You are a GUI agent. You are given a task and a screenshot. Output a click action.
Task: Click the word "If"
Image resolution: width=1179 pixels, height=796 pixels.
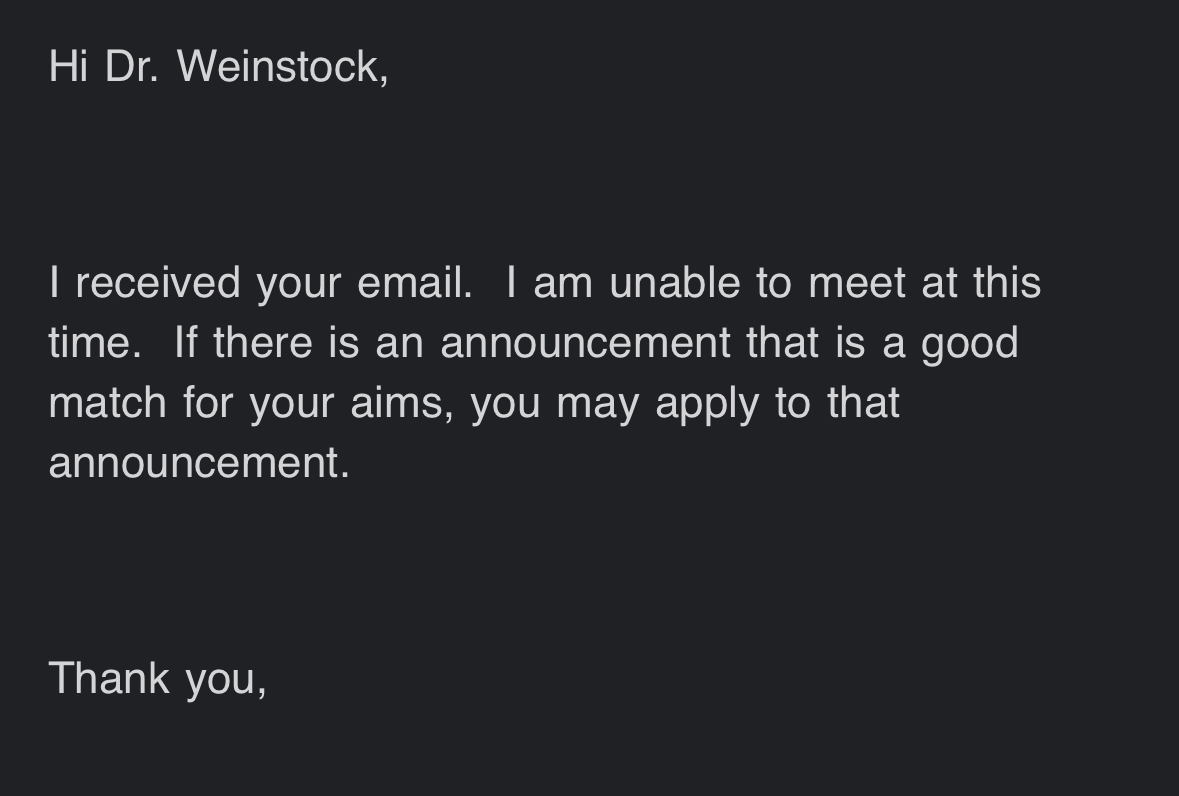[x=185, y=343]
